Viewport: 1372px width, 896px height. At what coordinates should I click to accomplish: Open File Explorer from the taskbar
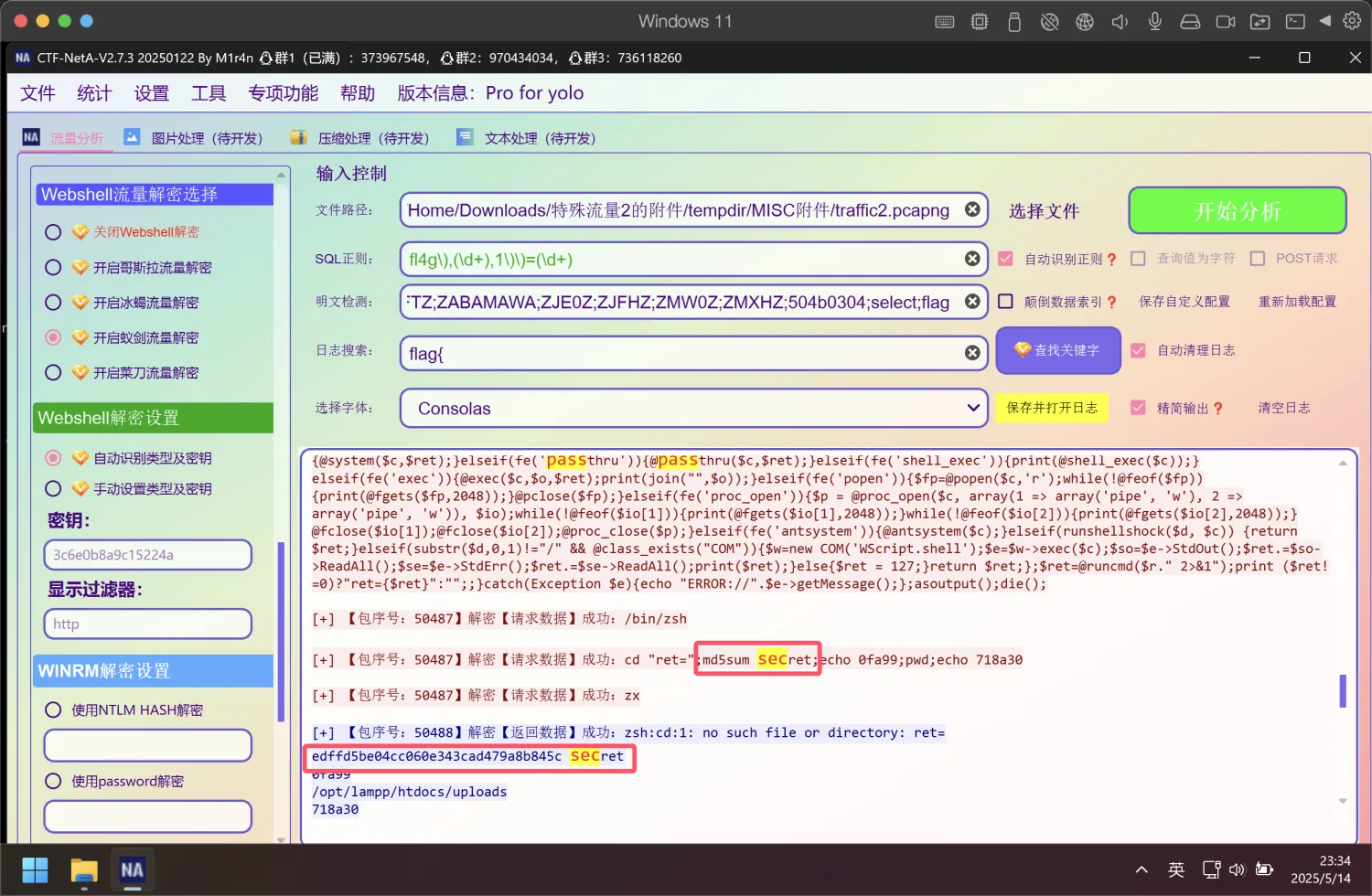point(84,869)
